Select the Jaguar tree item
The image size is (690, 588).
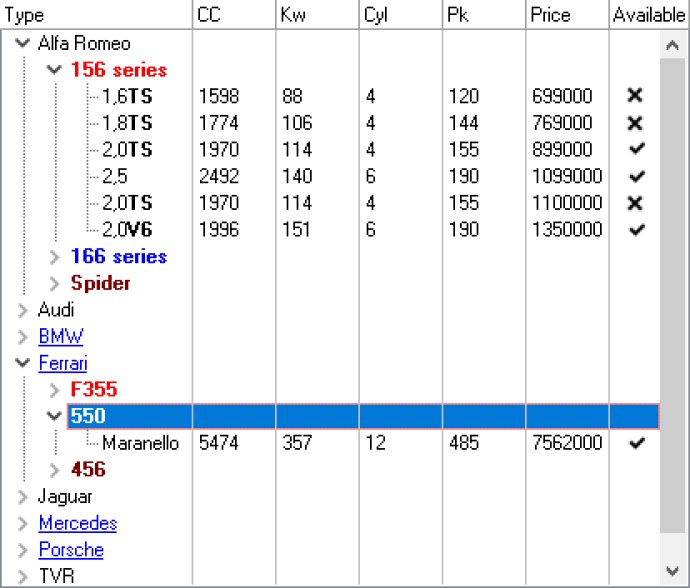65,497
